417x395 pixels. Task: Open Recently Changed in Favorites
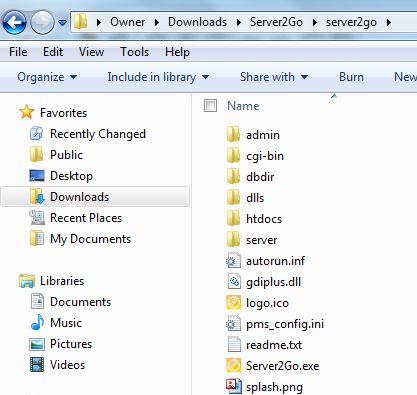point(98,134)
